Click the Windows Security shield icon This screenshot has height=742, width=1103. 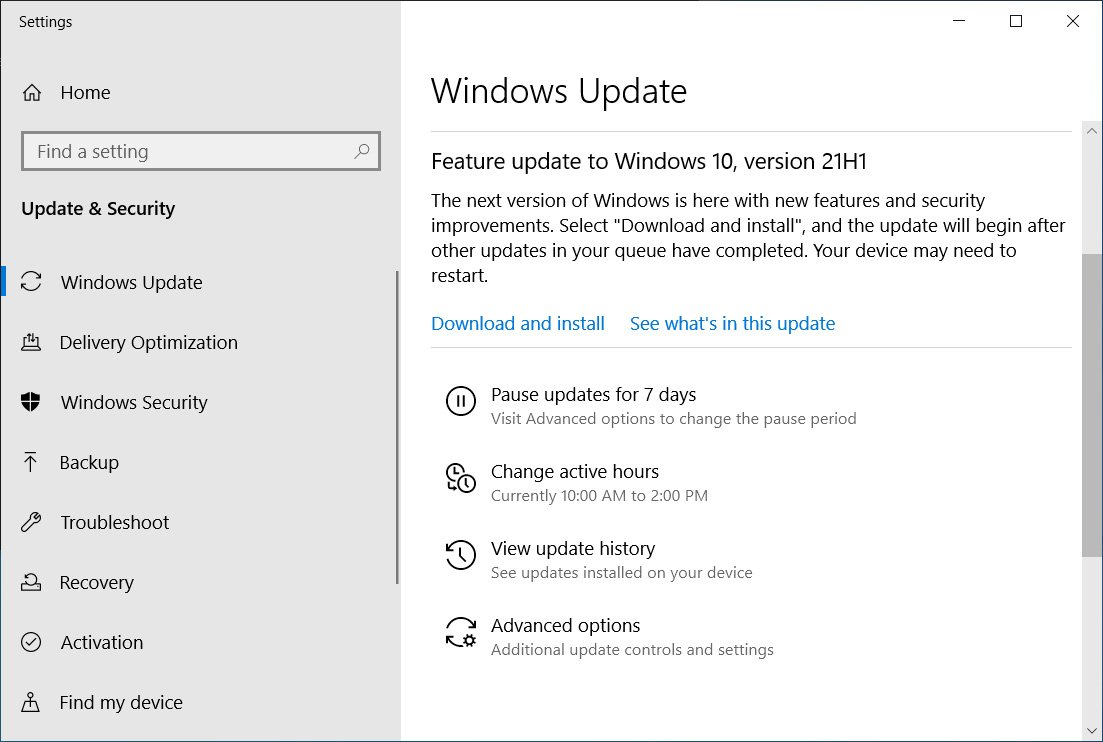click(x=32, y=402)
